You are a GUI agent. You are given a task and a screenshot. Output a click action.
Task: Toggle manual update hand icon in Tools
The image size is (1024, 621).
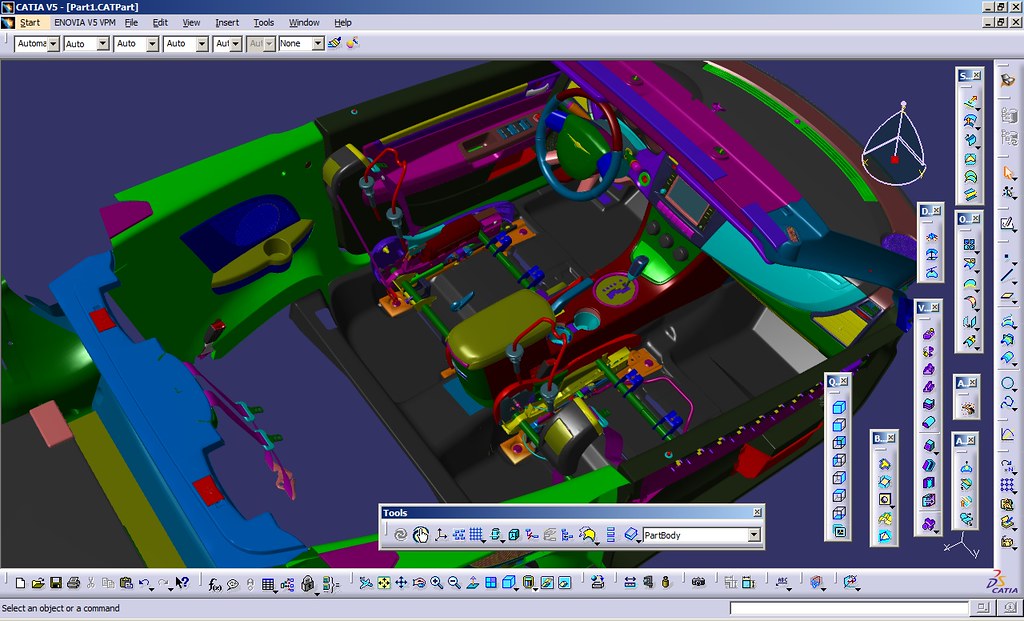[421, 535]
